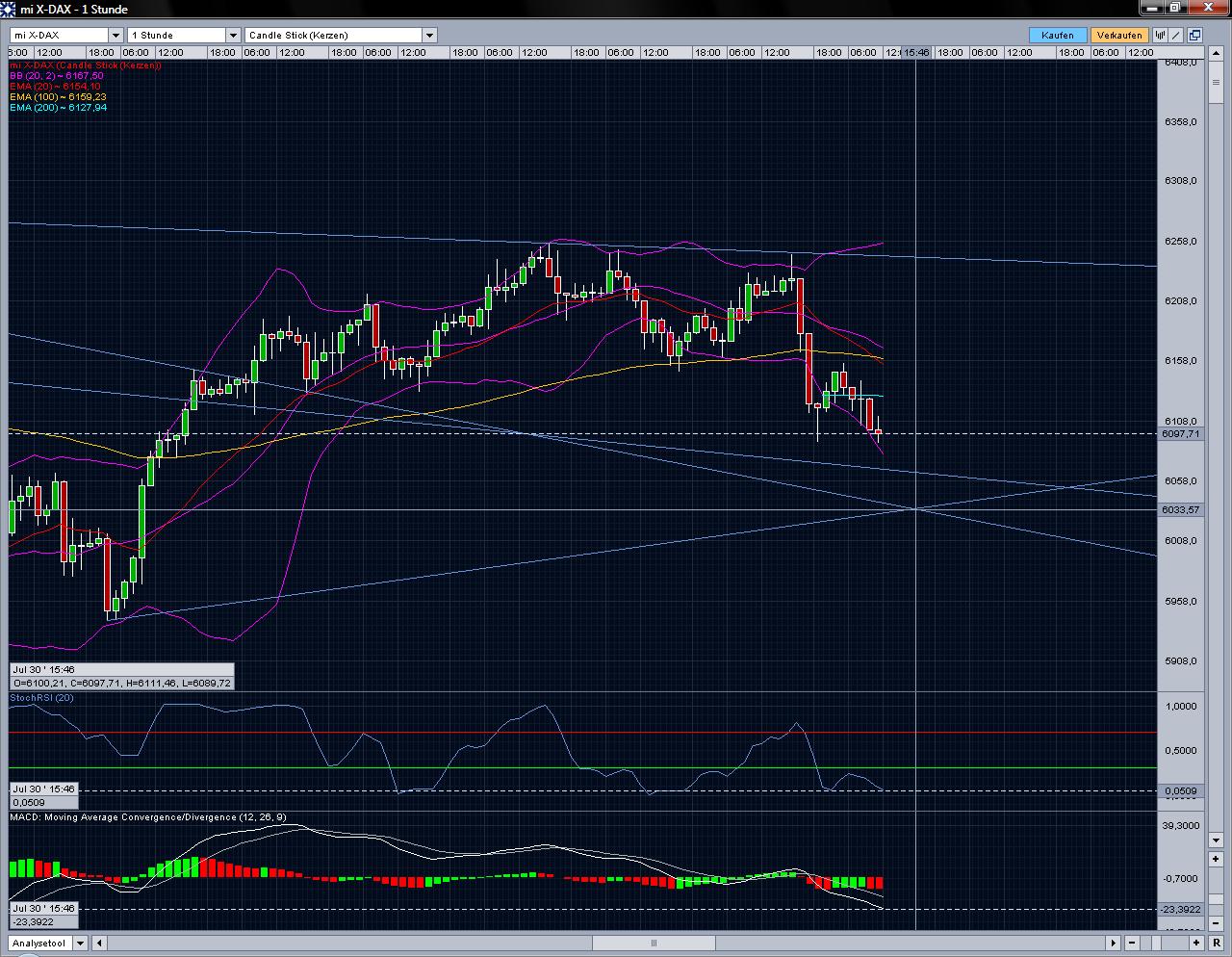Image resolution: width=1232 pixels, height=957 pixels.
Task: Click the EMA (100) indicator legend
Action: 58,97
